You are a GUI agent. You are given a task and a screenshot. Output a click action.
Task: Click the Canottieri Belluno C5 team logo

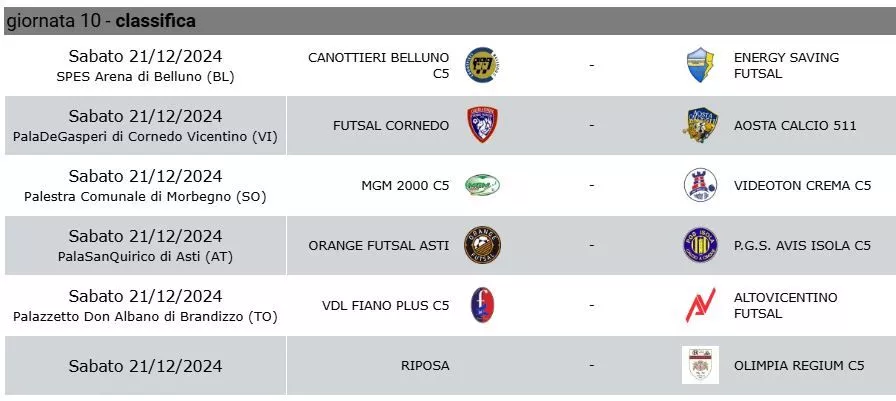tap(483, 65)
